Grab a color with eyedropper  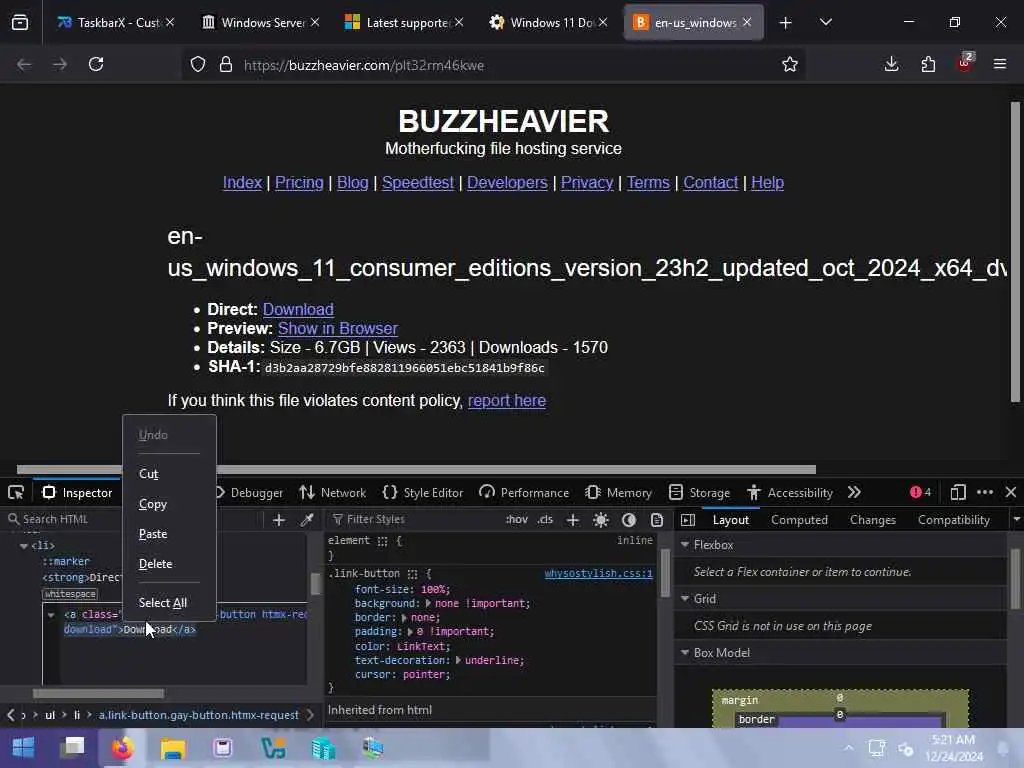click(x=306, y=520)
